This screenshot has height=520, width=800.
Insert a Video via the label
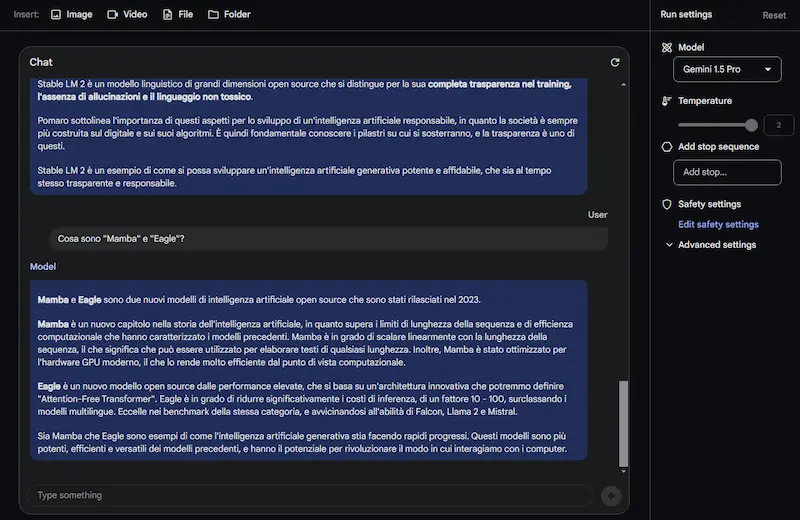coord(135,14)
